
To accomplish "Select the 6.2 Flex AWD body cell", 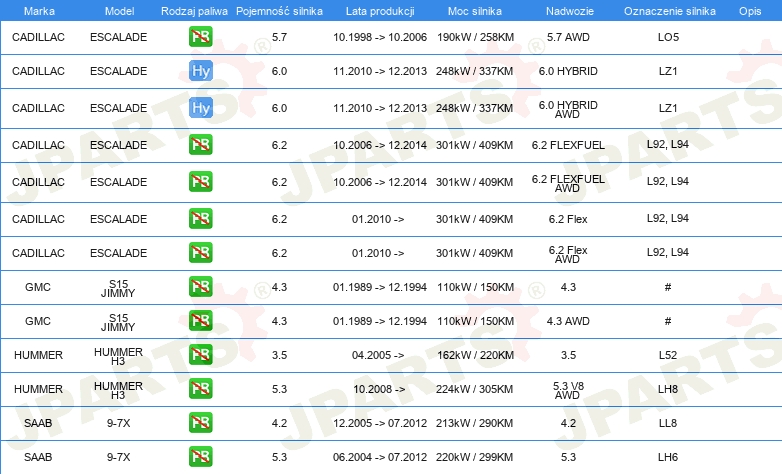I will click(x=568, y=254).
